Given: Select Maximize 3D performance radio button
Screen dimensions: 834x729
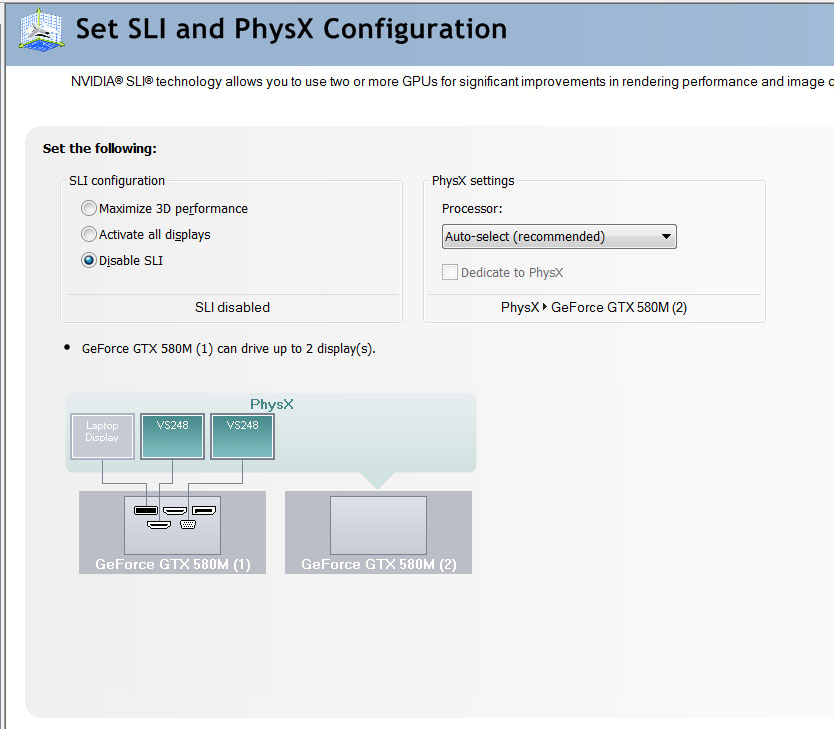Looking at the screenshot, I should tap(89, 208).
